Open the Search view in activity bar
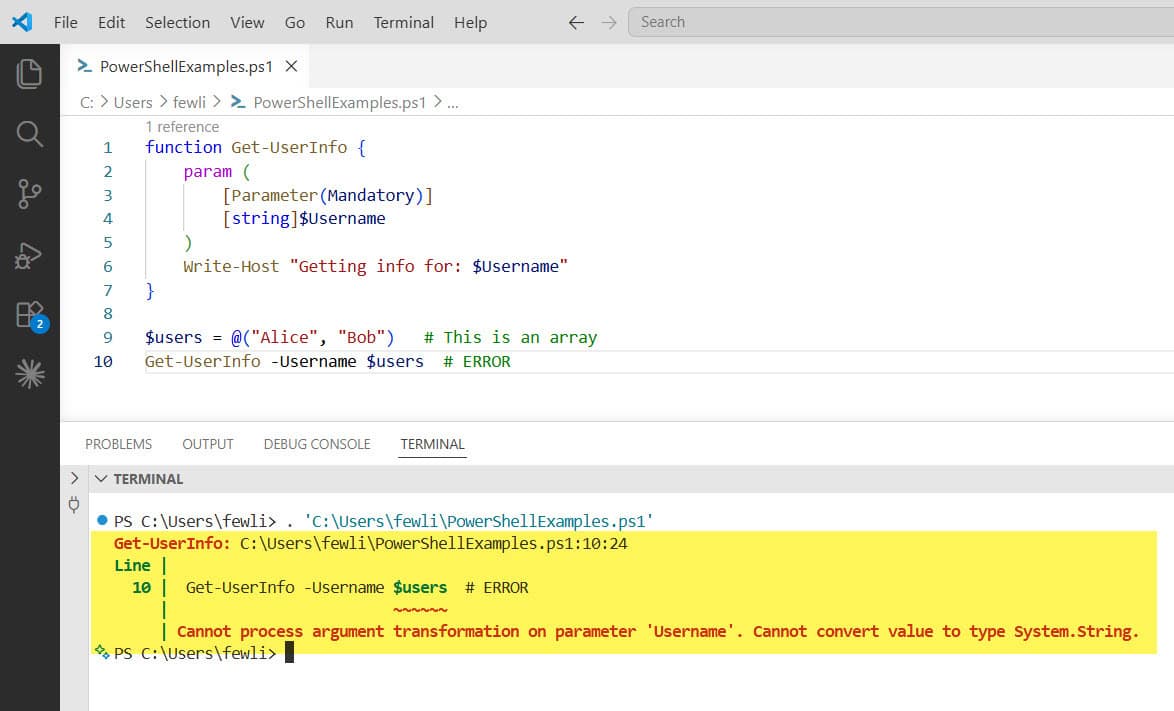This screenshot has height=711, width=1174. point(29,134)
